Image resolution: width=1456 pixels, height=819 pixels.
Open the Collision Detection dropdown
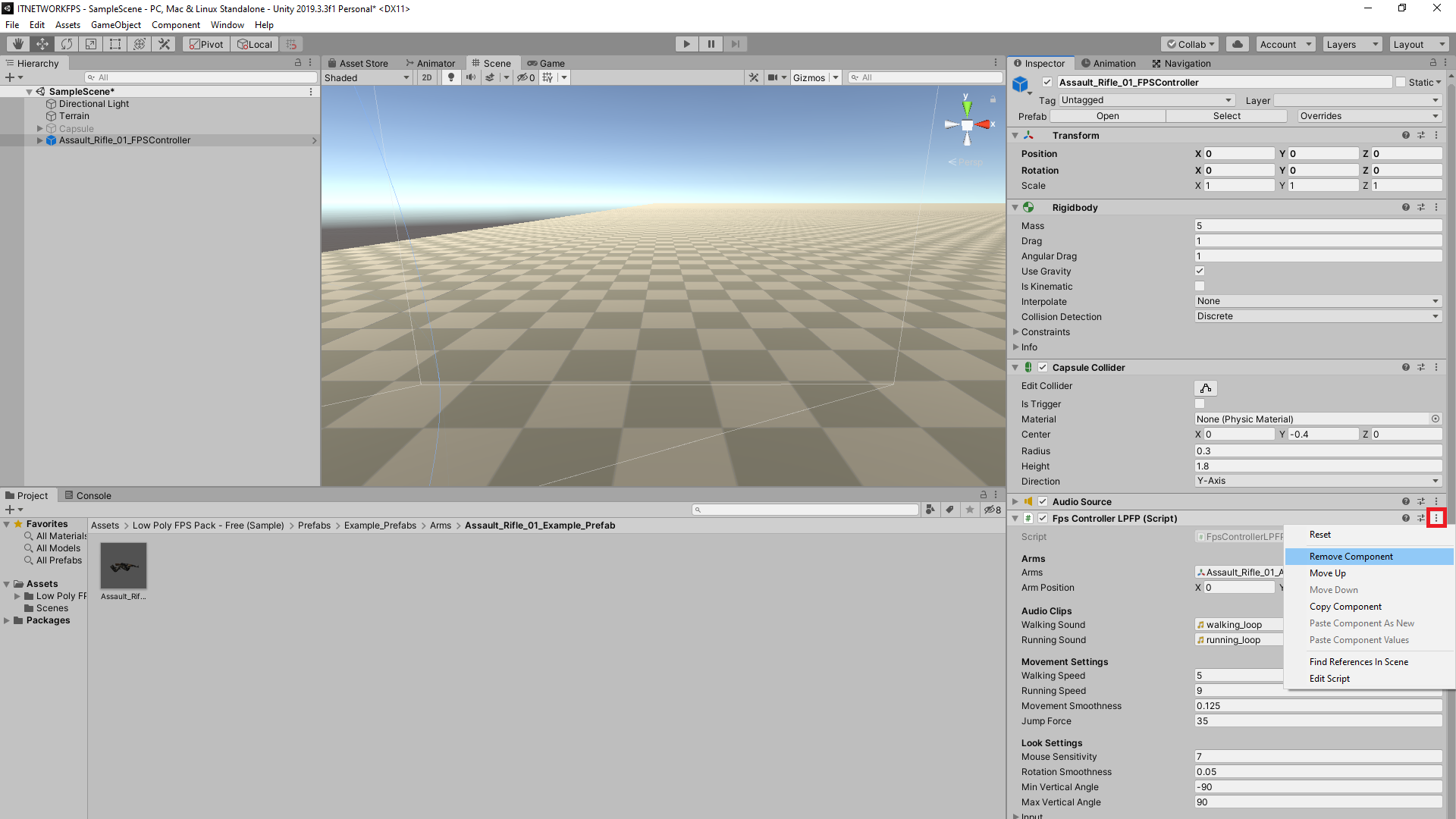(x=1317, y=315)
